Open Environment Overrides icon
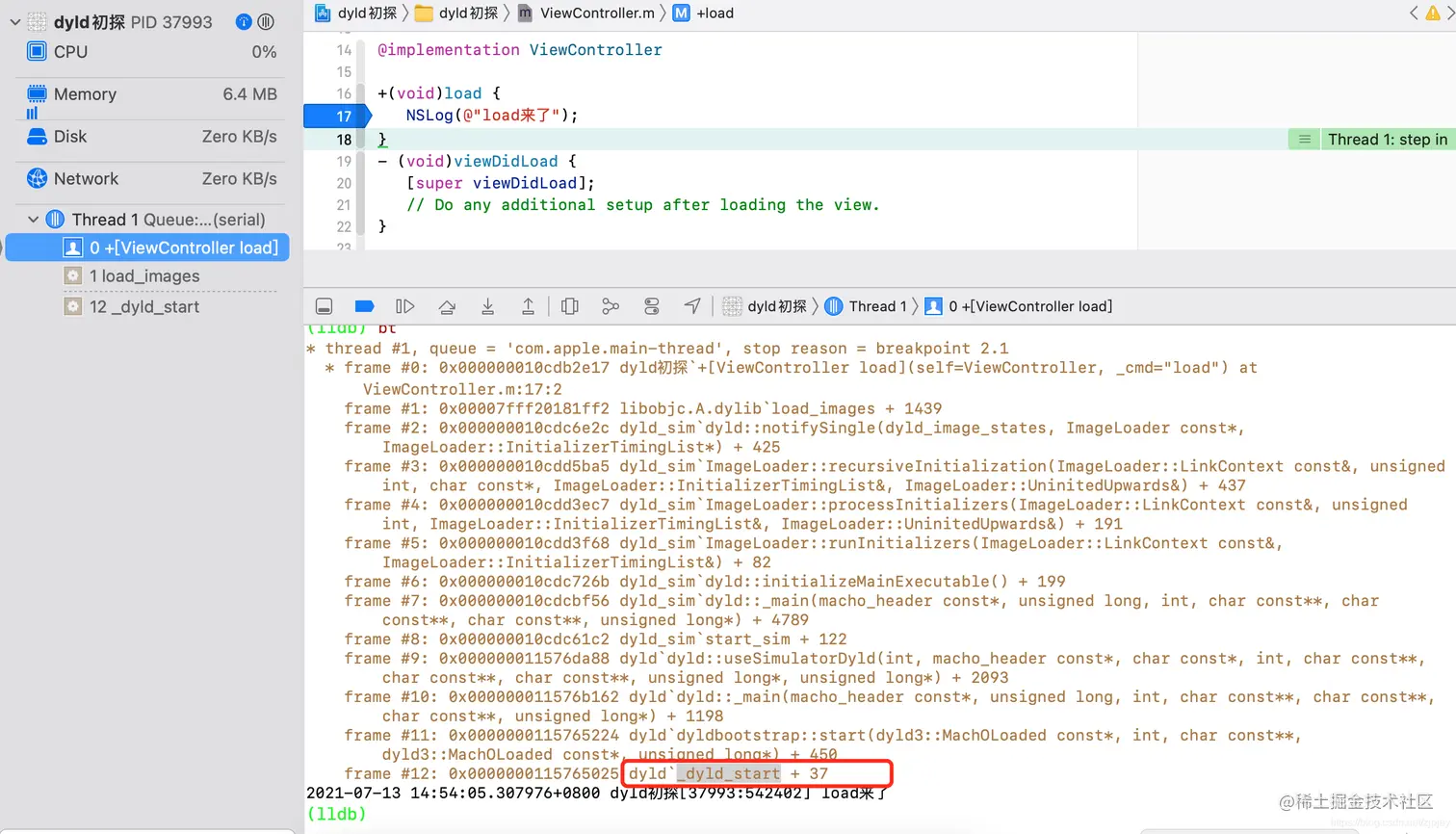This screenshot has height=834, width=1456. [x=652, y=306]
